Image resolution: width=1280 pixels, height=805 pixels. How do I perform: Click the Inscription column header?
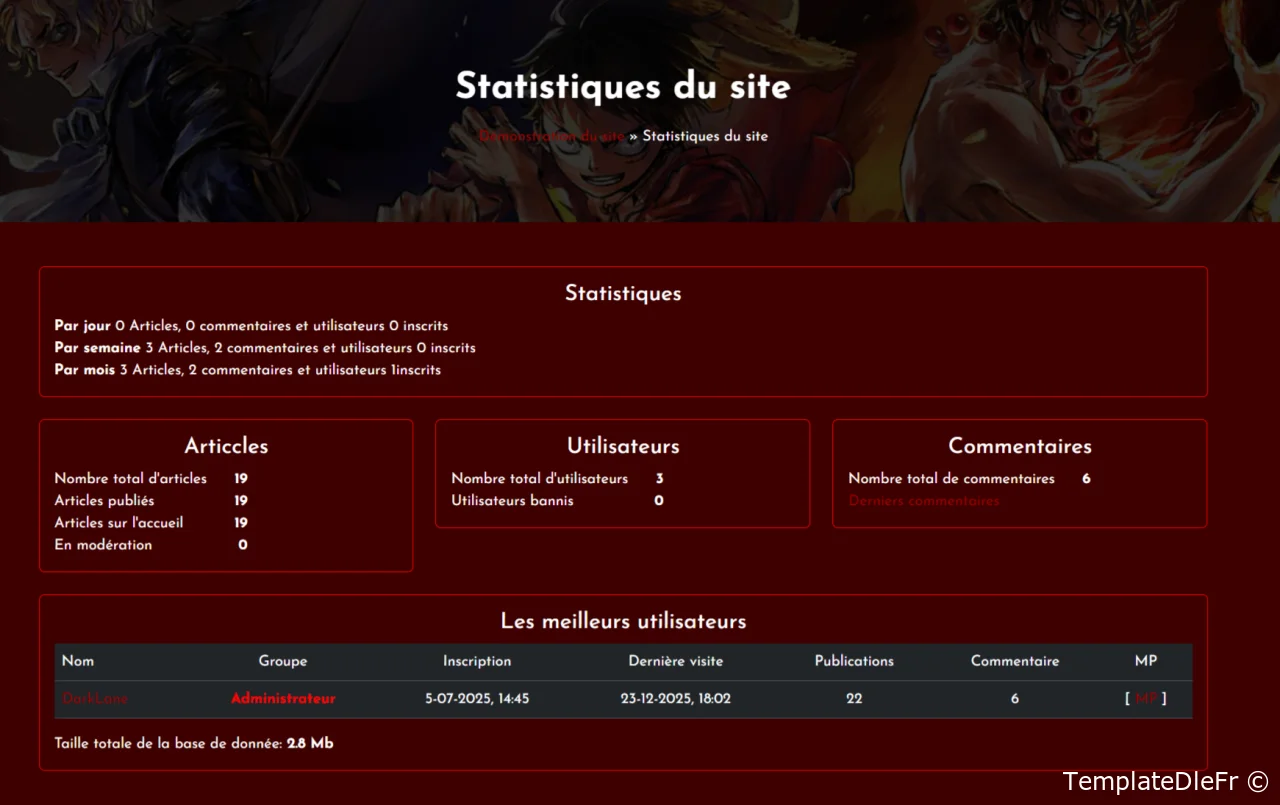pos(477,661)
